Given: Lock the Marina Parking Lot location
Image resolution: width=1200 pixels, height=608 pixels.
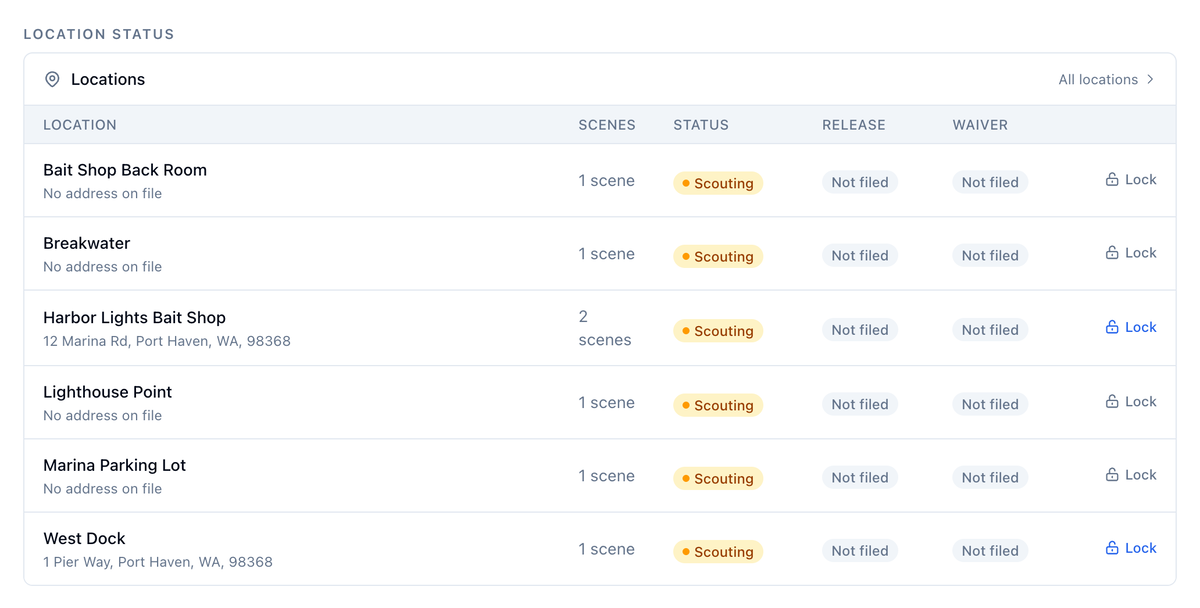Looking at the screenshot, I should (1130, 475).
